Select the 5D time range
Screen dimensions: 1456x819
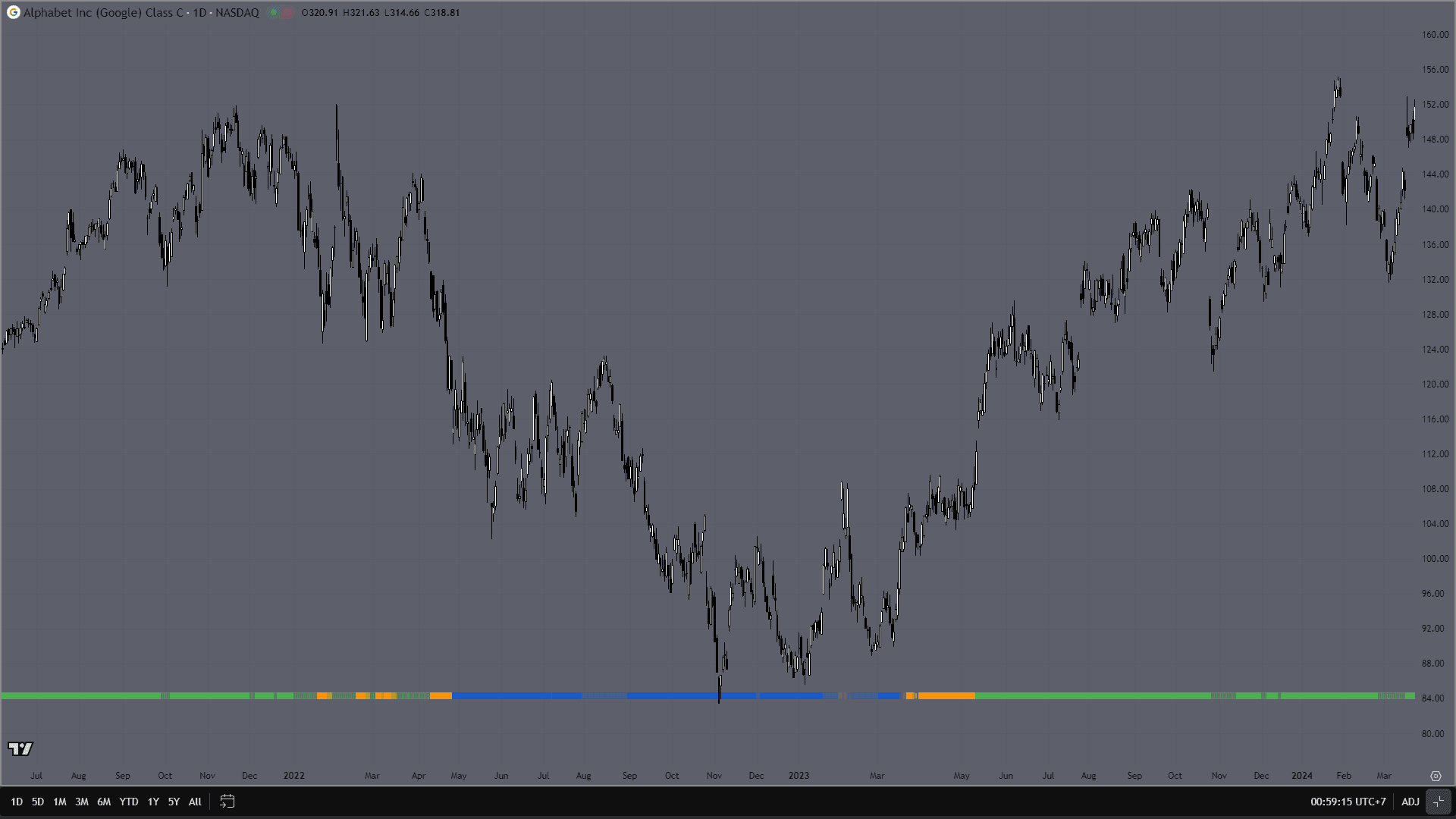coord(38,802)
